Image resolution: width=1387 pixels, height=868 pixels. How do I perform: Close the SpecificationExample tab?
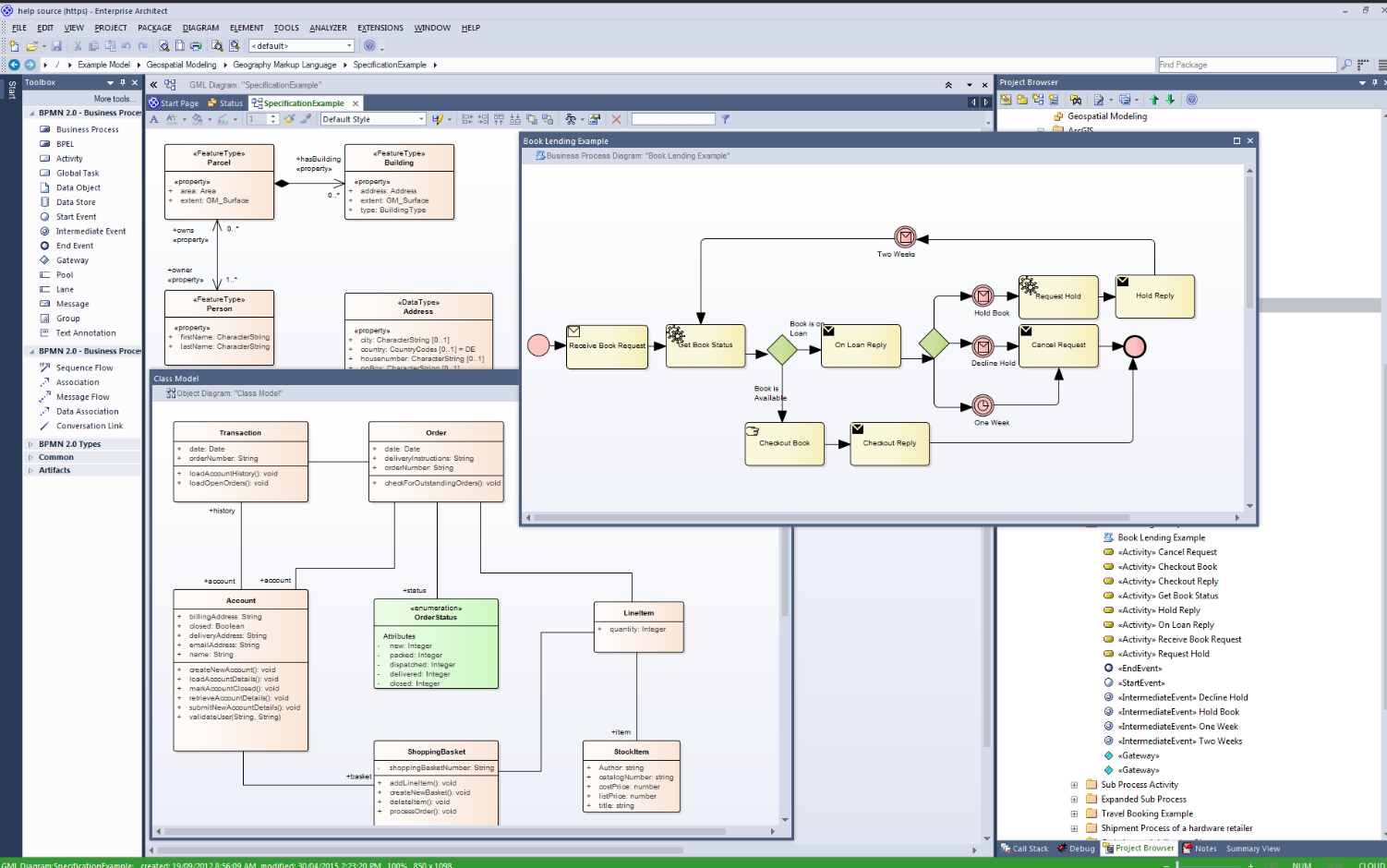(356, 103)
